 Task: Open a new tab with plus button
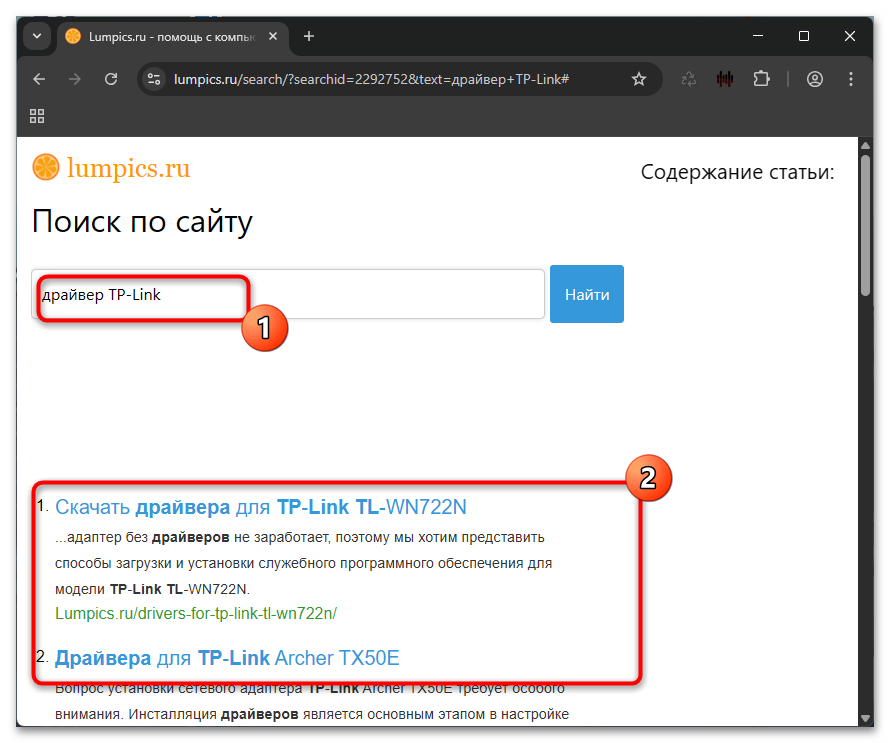[309, 36]
